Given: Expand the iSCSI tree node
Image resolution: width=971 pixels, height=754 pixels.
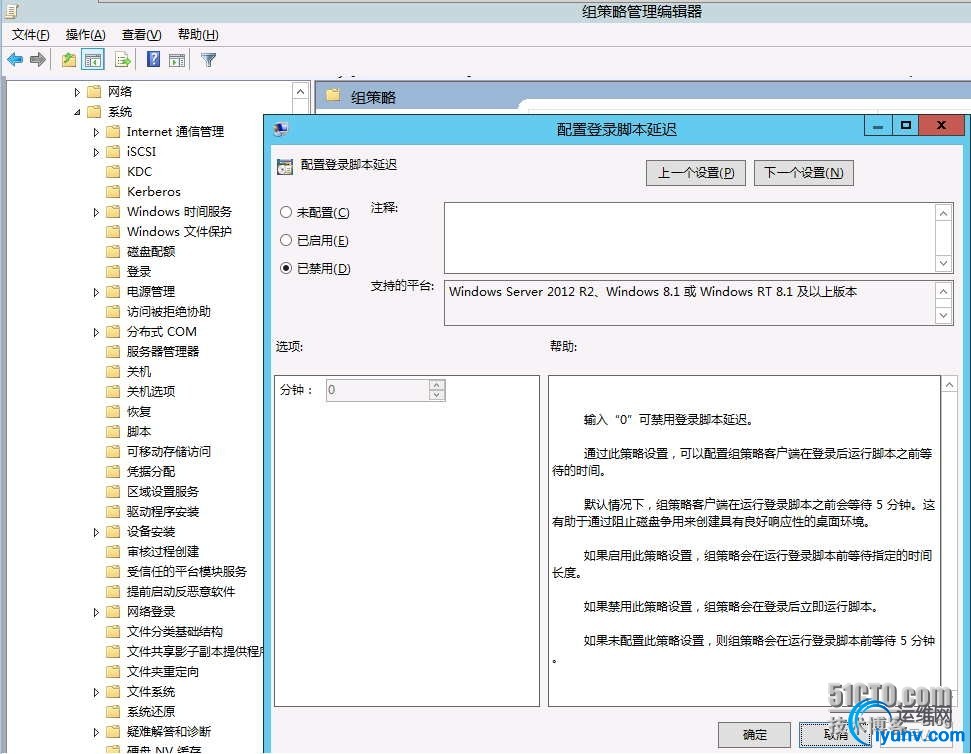Looking at the screenshot, I should coord(96,152).
